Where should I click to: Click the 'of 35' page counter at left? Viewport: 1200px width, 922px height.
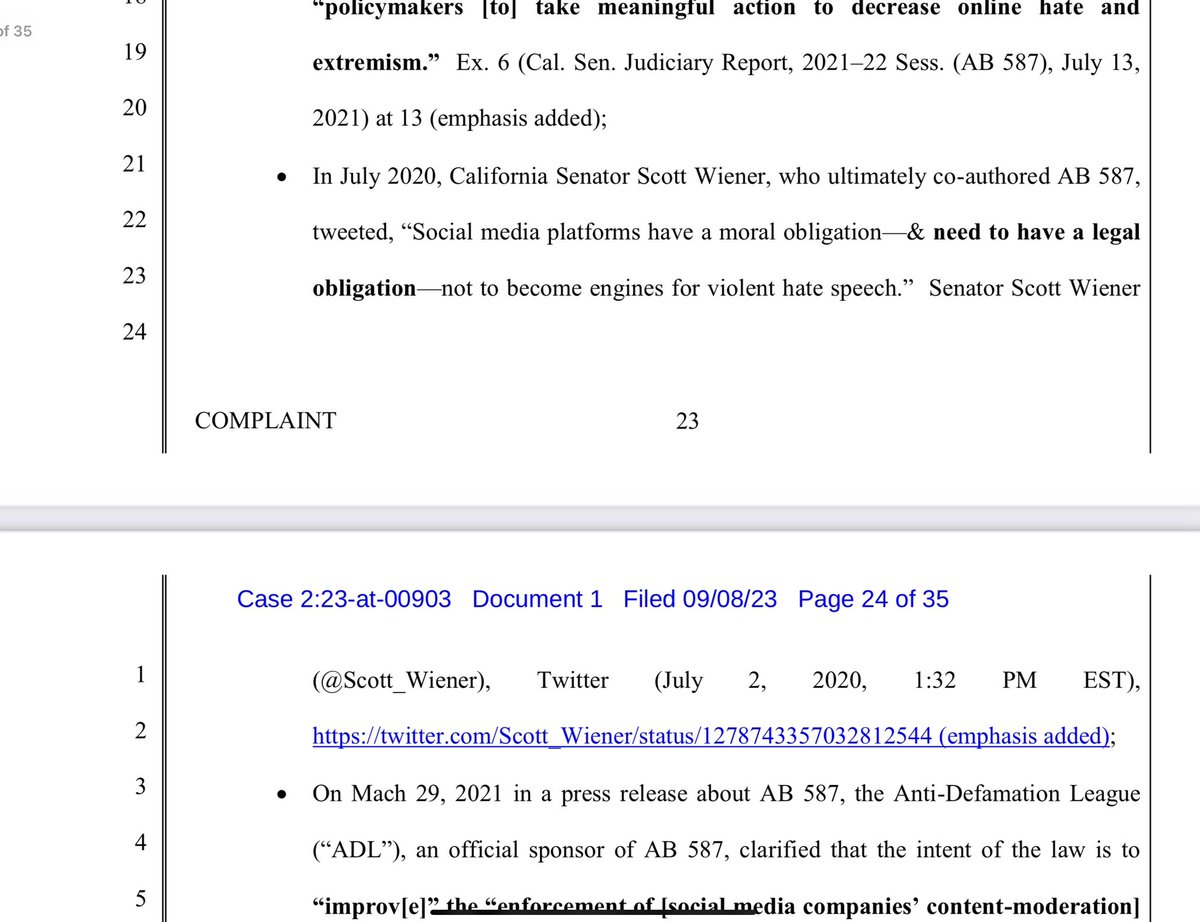(16, 31)
